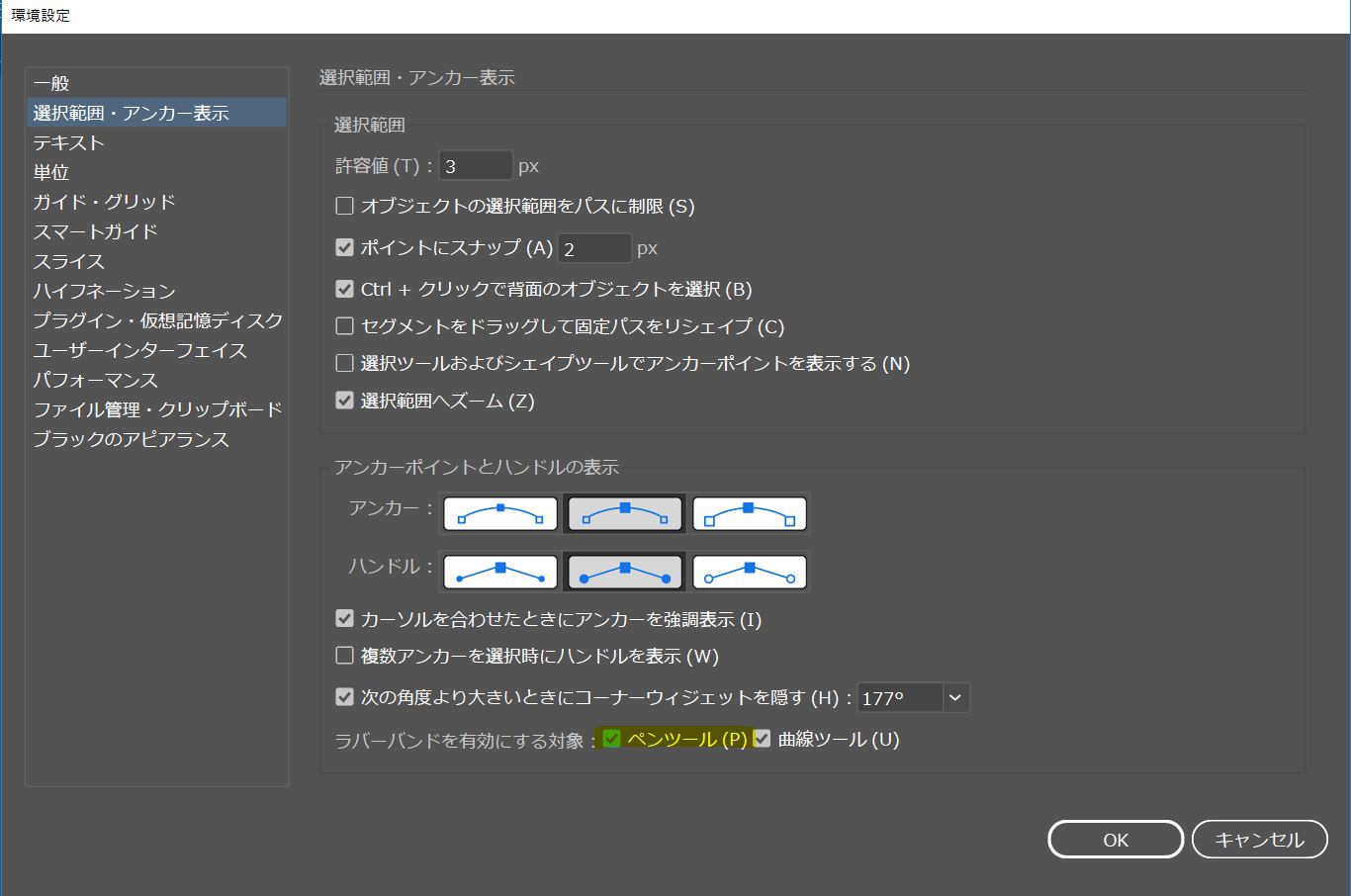Viewport: 1351px width, 896px height.
Task: Select the small anchor display style icon
Action: [x=500, y=514]
